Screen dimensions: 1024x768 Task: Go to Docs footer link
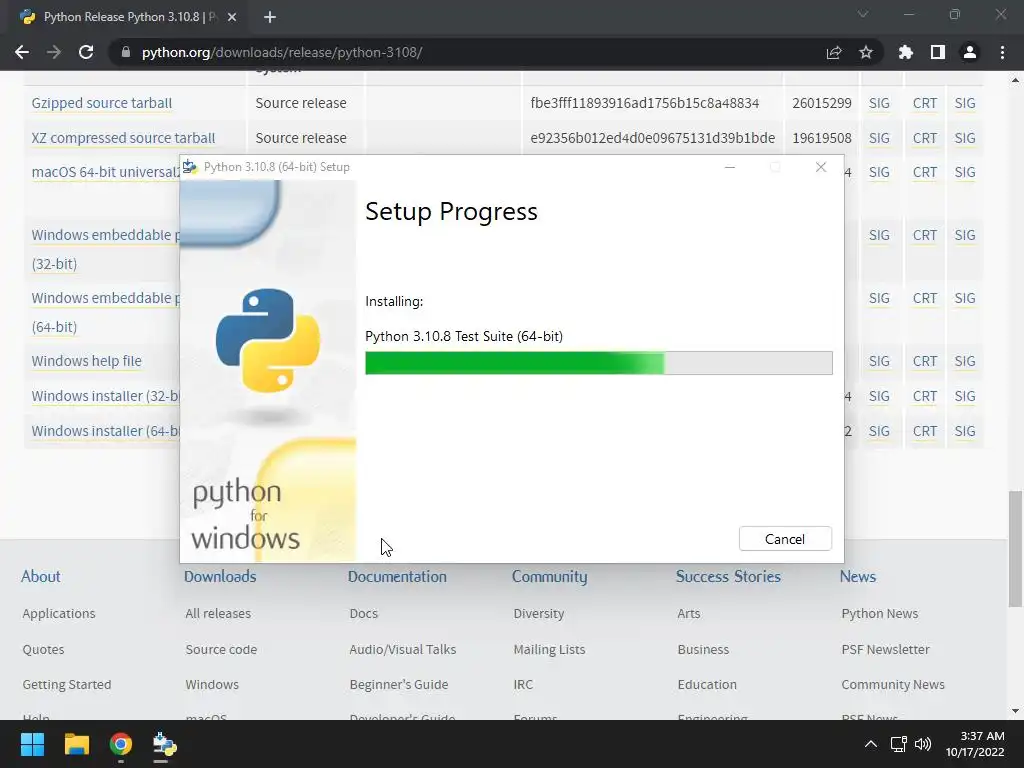364,613
